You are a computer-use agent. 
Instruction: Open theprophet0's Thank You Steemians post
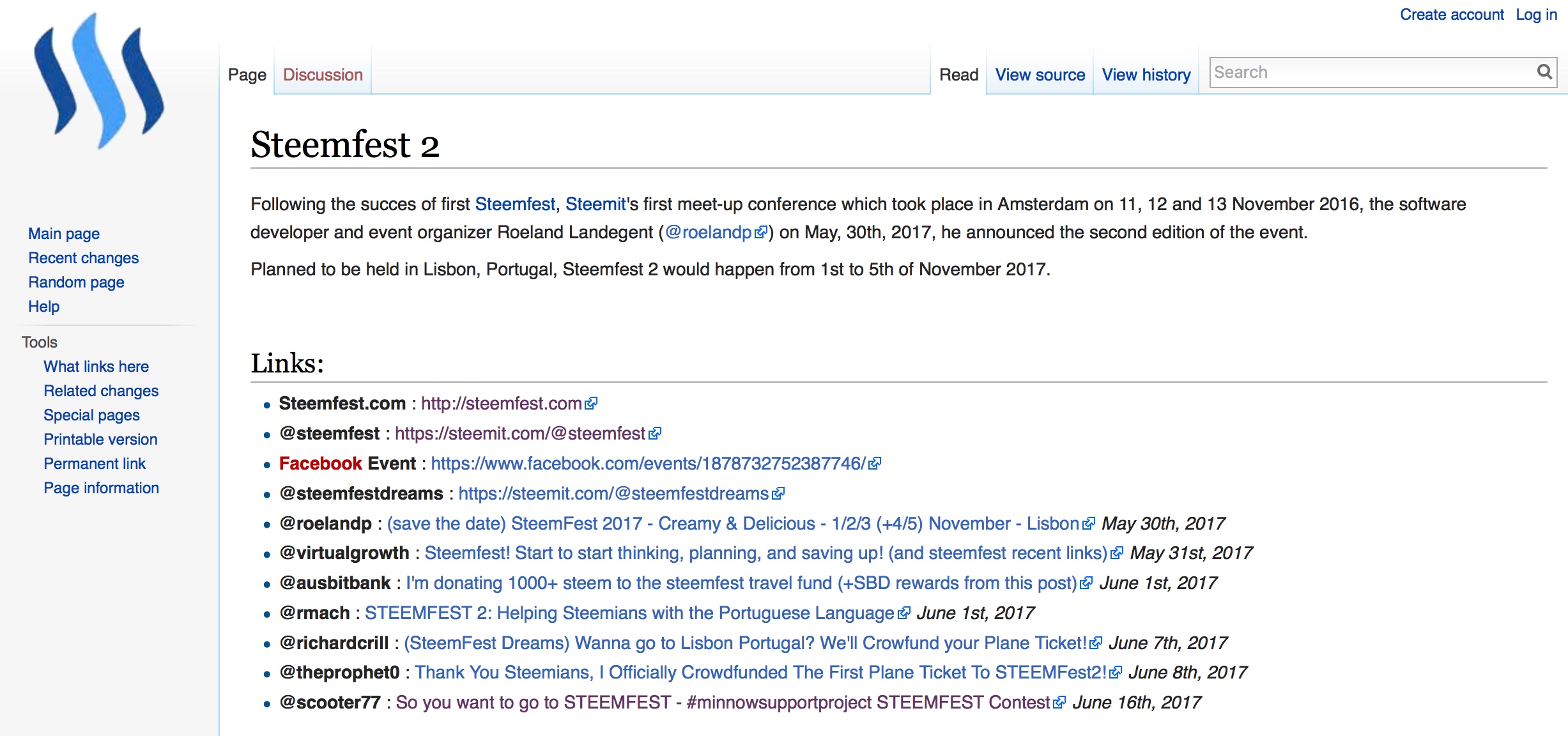pyautogui.click(x=761, y=673)
